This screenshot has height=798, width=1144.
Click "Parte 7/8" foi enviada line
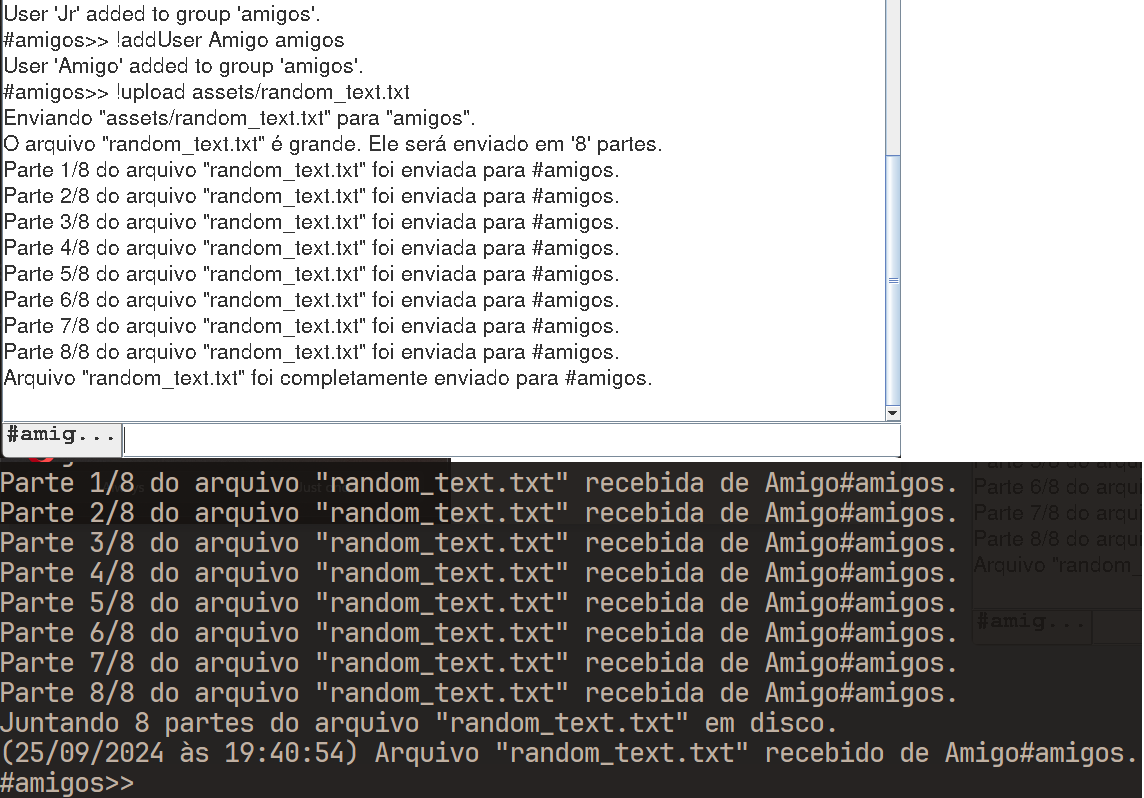(312, 326)
